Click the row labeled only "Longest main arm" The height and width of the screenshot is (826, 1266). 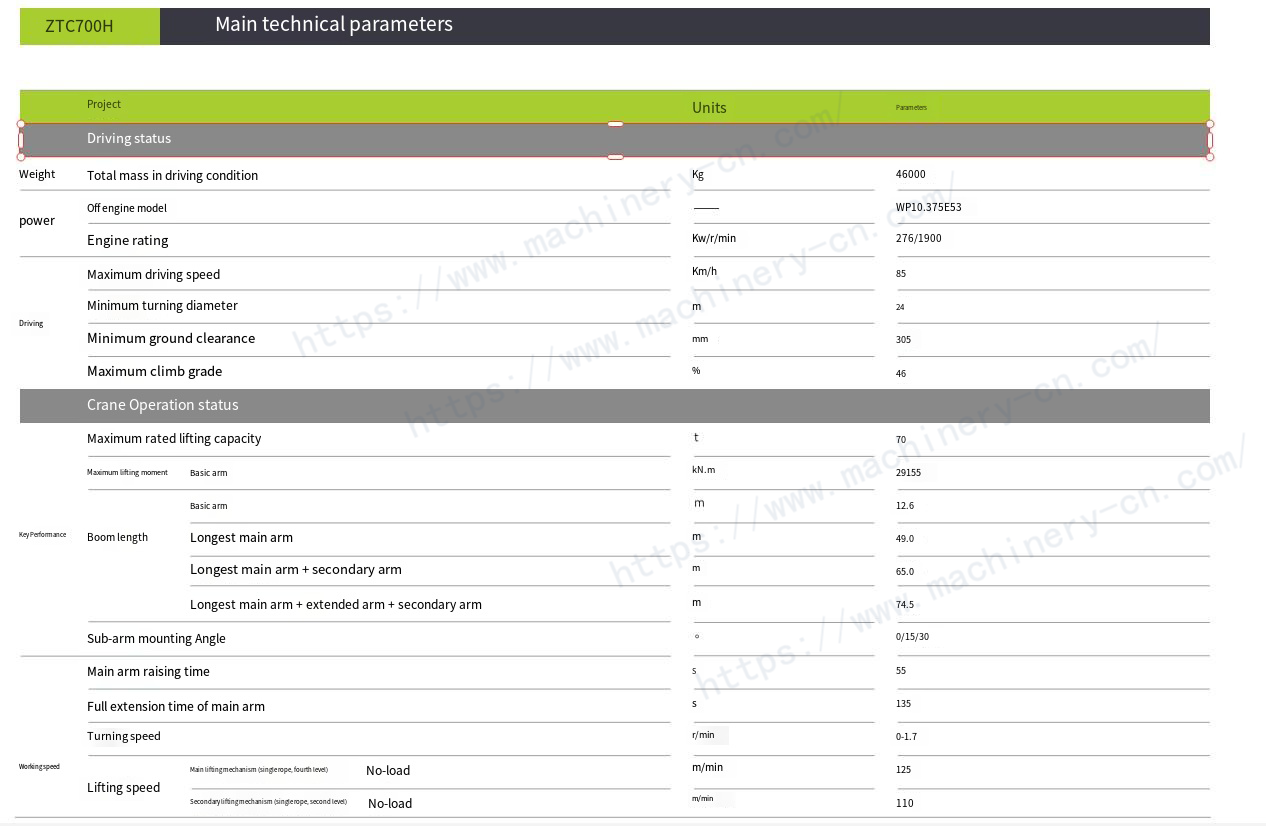(241, 537)
